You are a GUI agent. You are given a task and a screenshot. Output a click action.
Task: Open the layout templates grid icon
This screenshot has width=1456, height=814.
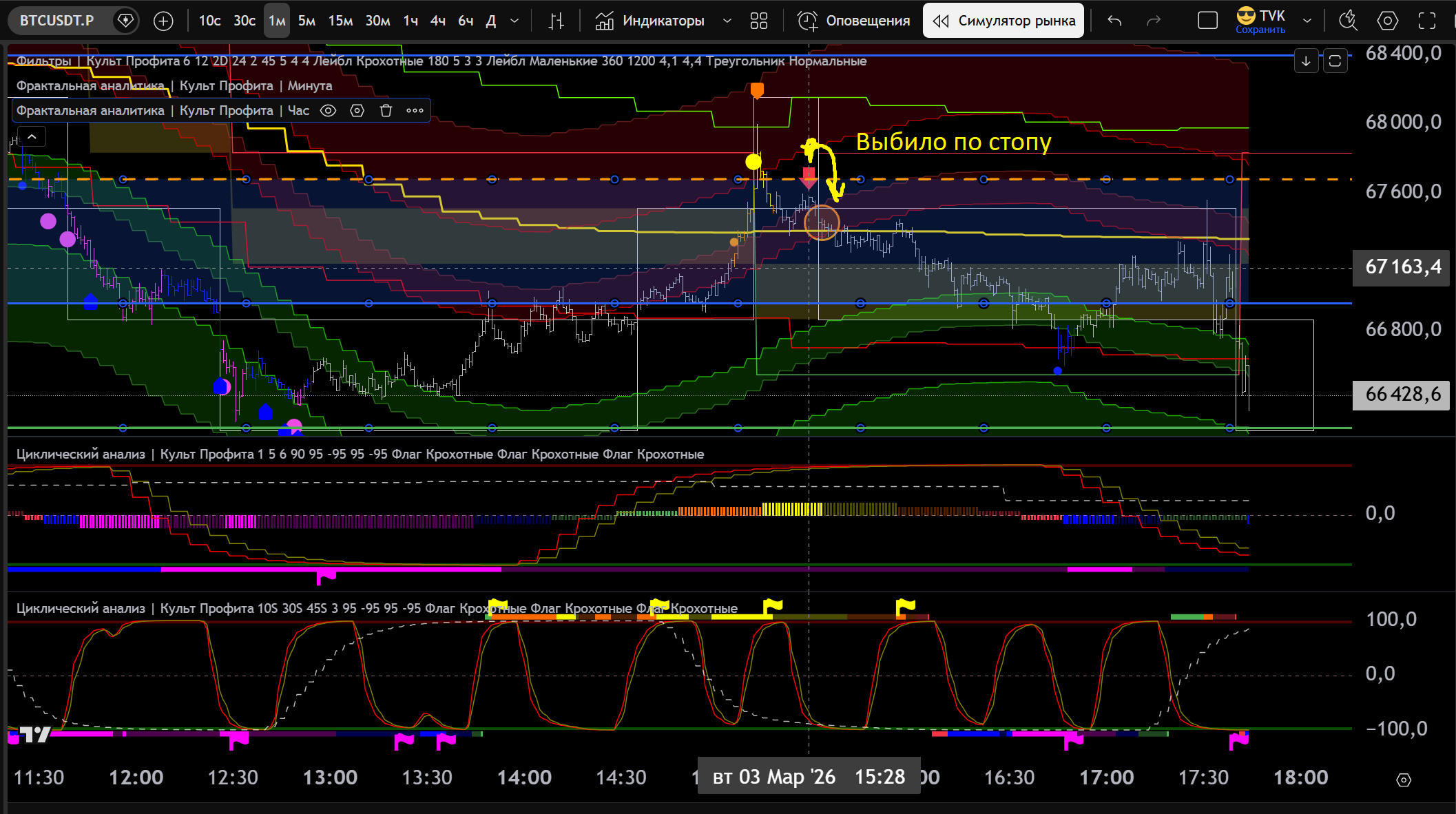click(758, 21)
